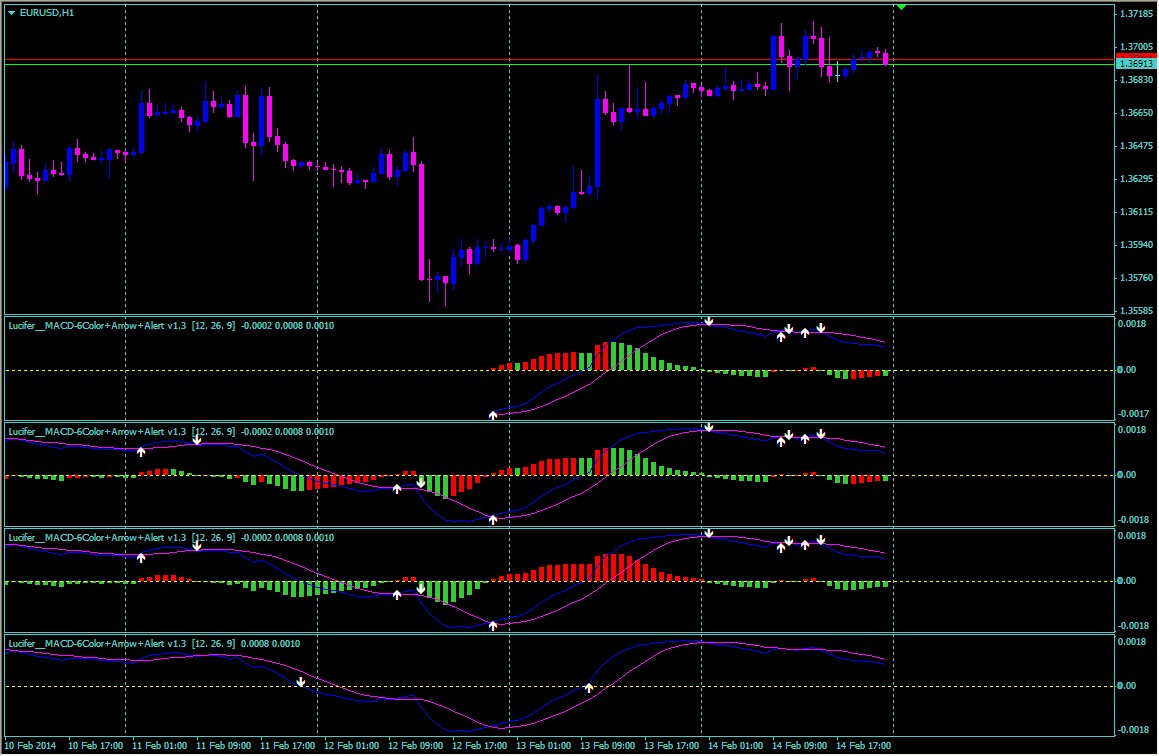Click the 1.35585 price at scale bottom

[1133, 310]
